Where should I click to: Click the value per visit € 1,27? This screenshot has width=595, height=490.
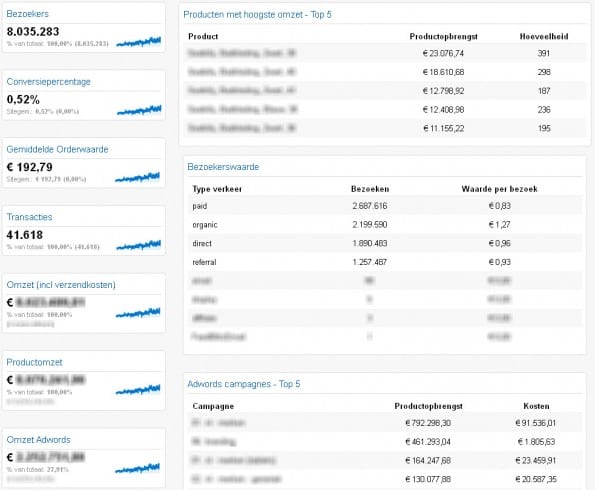pos(499,225)
